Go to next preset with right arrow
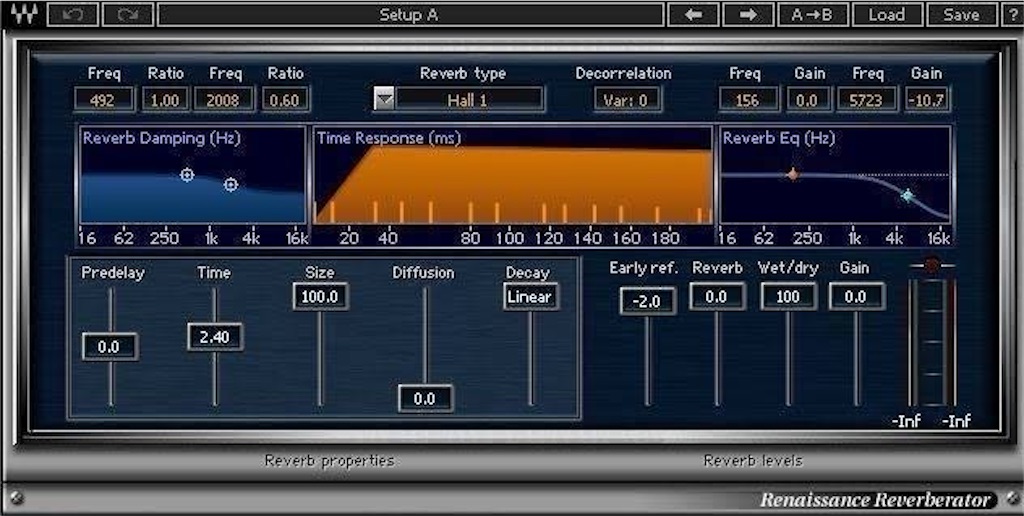Viewport: 1024px width, 516px height. click(x=748, y=14)
